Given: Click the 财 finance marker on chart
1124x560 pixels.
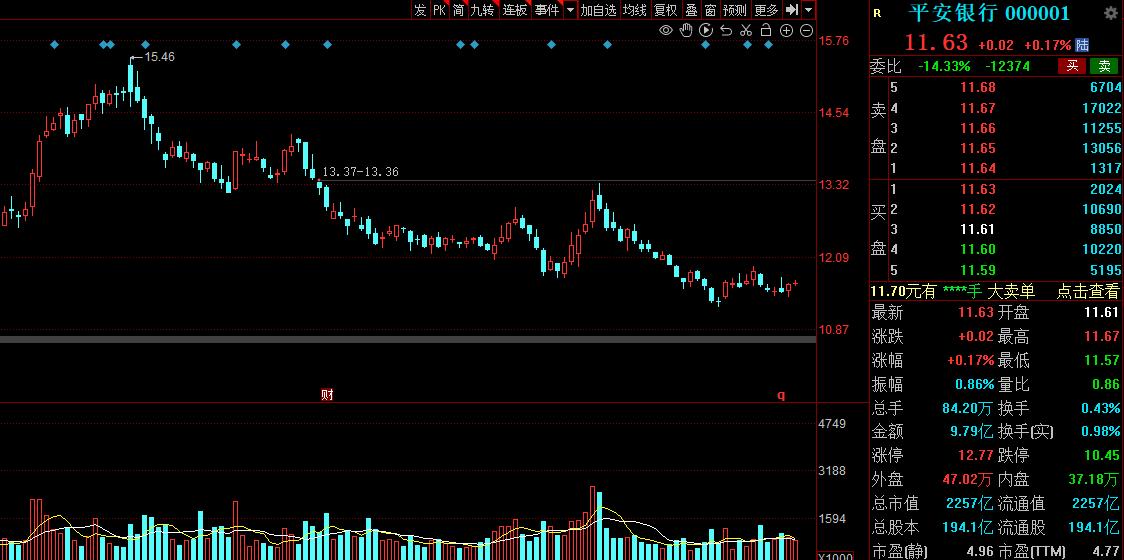Looking at the screenshot, I should pos(327,394).
